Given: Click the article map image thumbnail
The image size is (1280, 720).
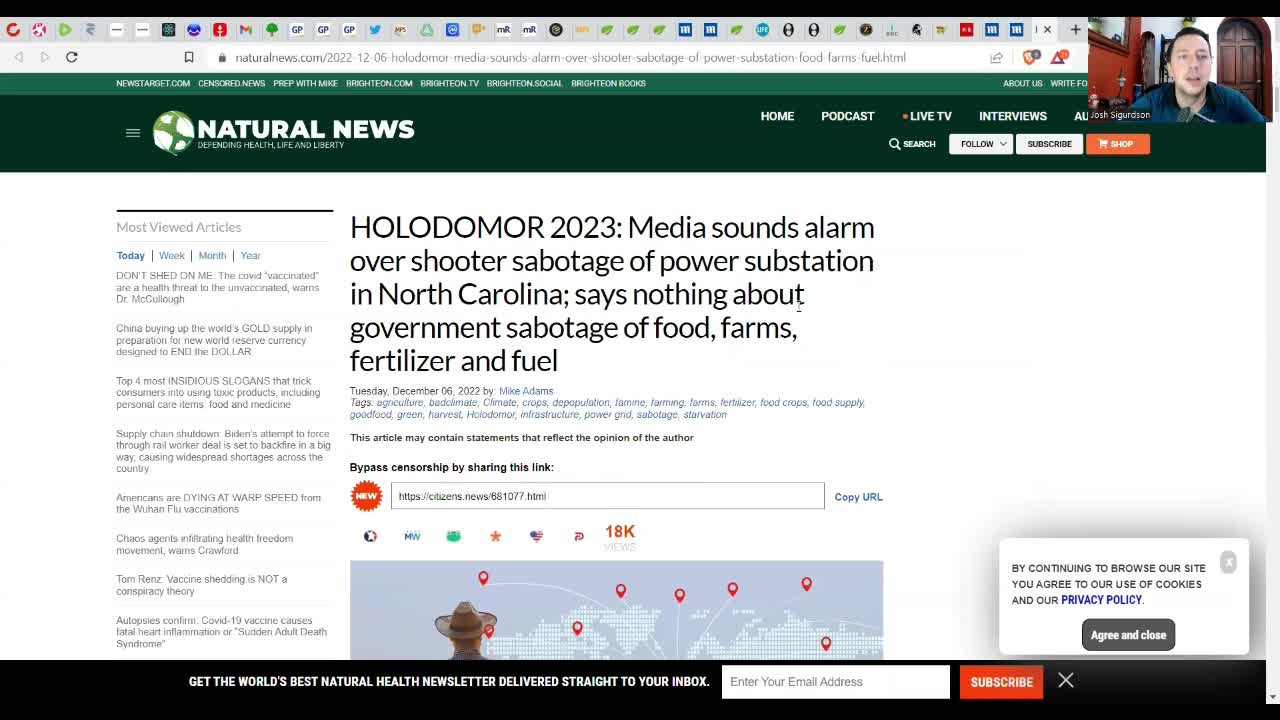Looking at the screenshot, I should point(616,610).
